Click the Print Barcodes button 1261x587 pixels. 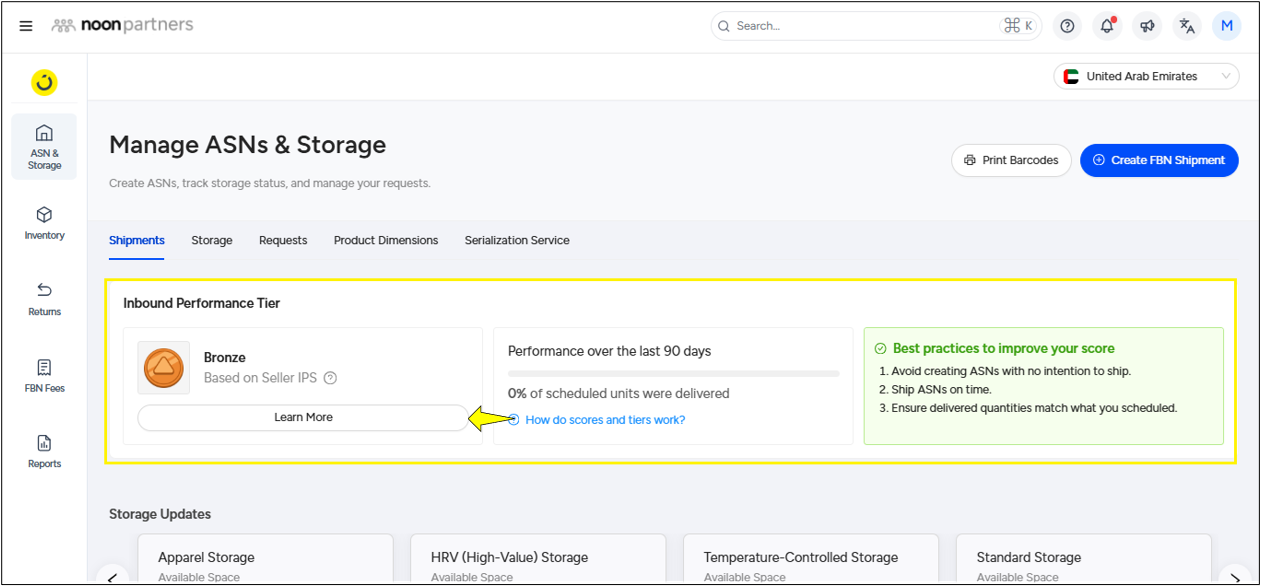tap(1011, 160)
